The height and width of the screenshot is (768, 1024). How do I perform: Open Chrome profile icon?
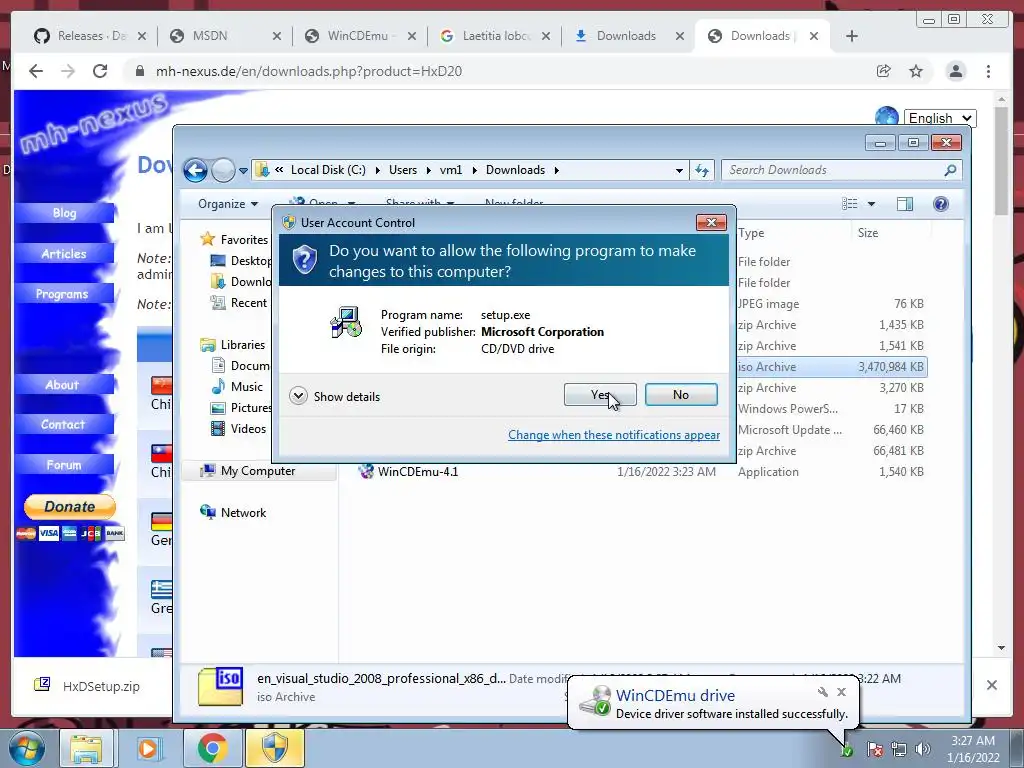[956, 71]
